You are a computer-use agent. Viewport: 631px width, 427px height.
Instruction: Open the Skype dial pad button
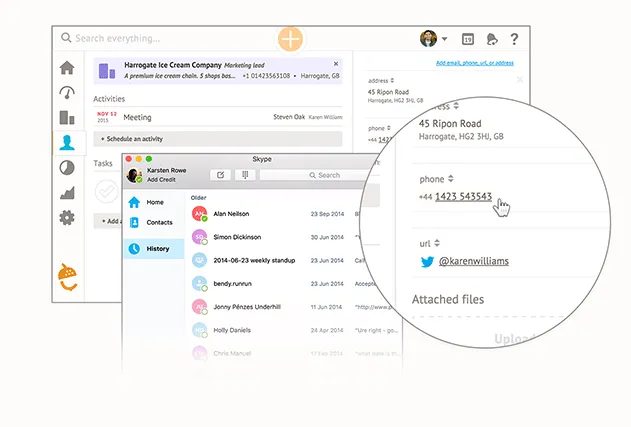point(245,175)
